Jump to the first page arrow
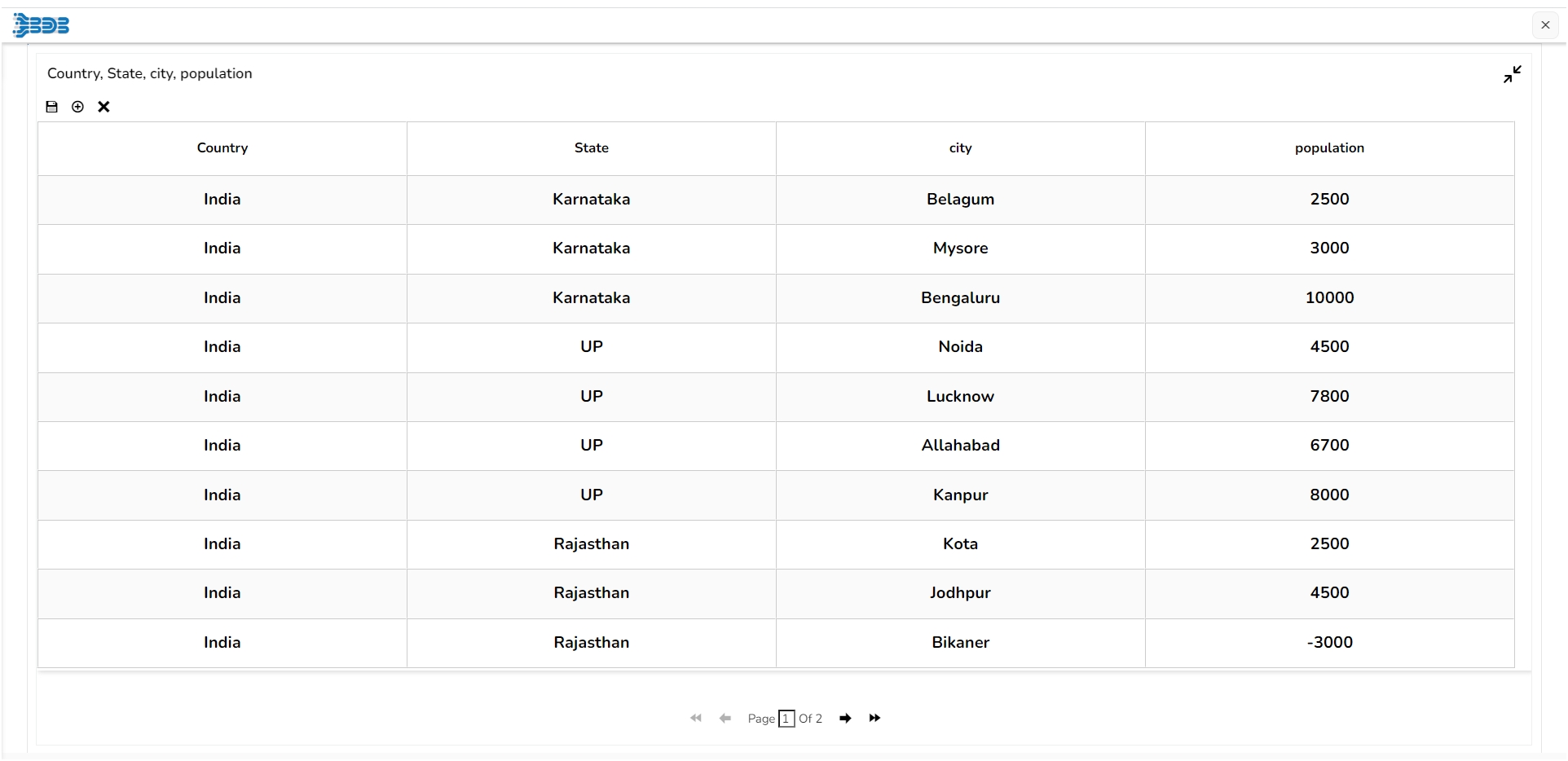This screenshot has height=761, width=1568. pyautogui.click(x=695, y=718)
